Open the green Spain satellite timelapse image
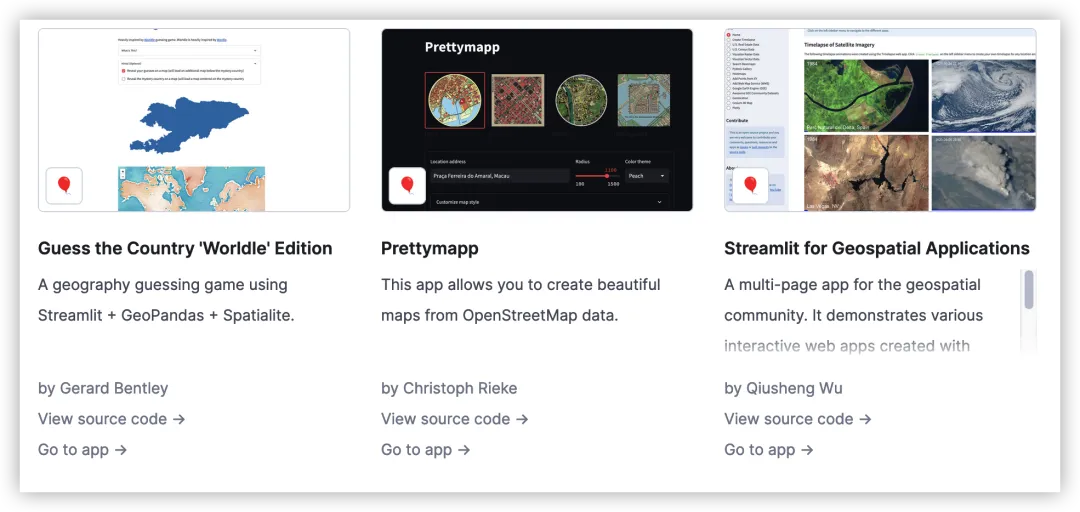The height and width of the screenshot is (512, 1080). point(866,96)
